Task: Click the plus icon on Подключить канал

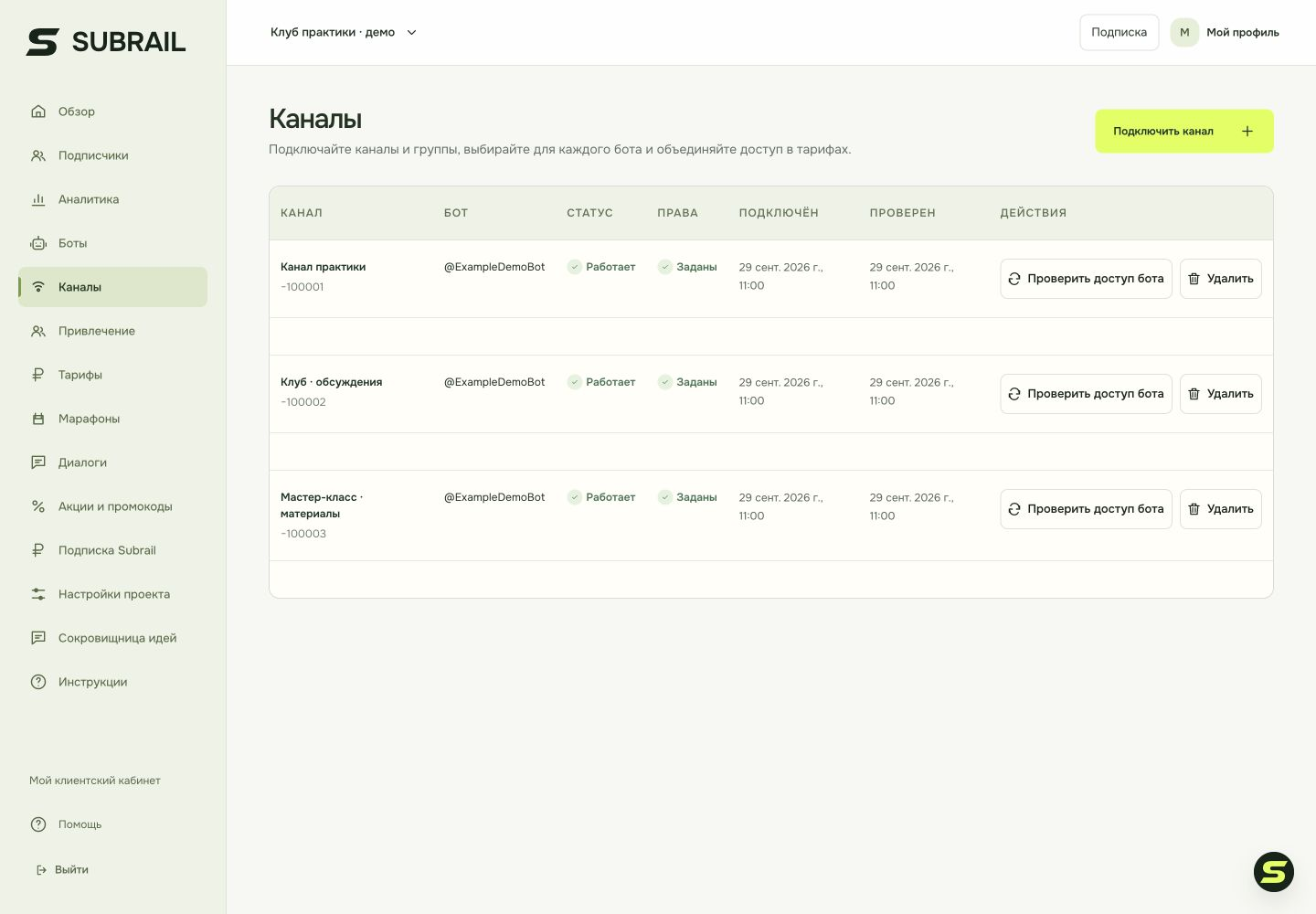Action: tap(1247, 132)
